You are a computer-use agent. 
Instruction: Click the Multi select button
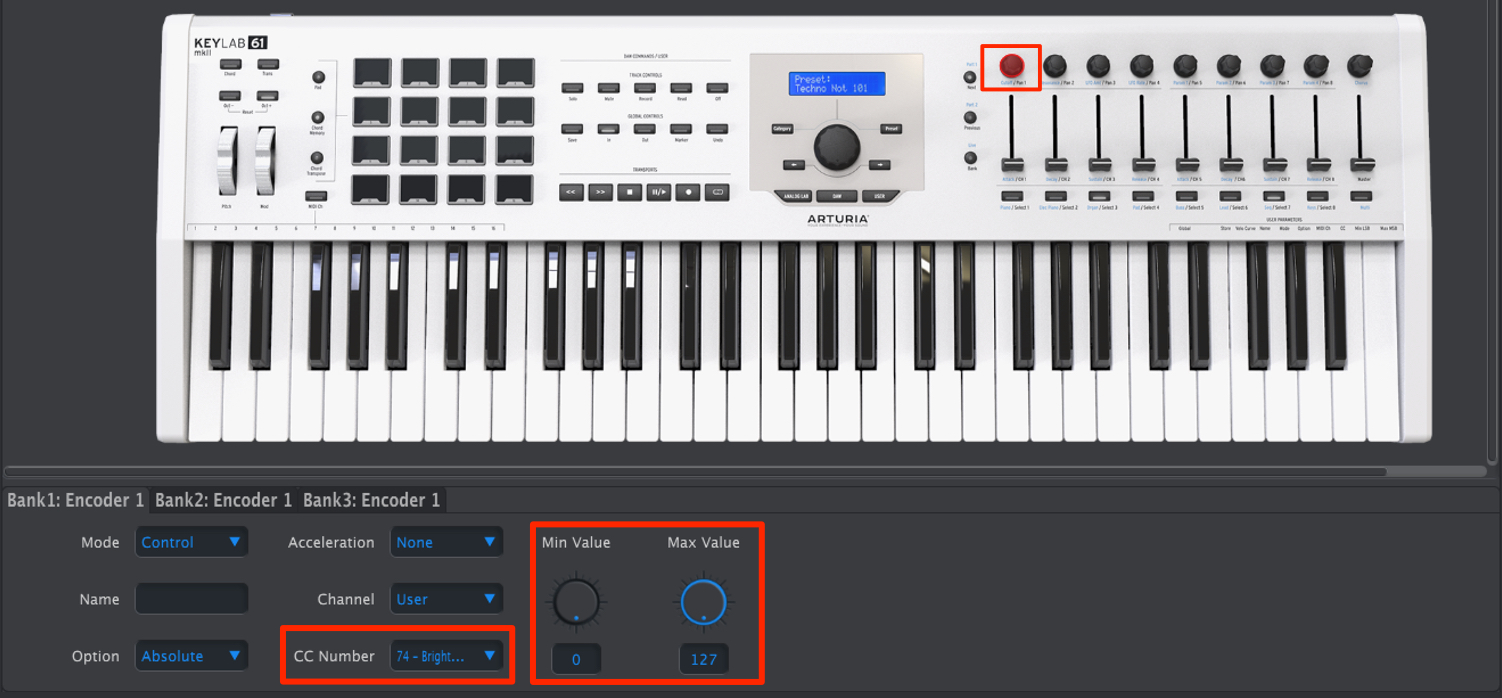(x=1360, y=196)
